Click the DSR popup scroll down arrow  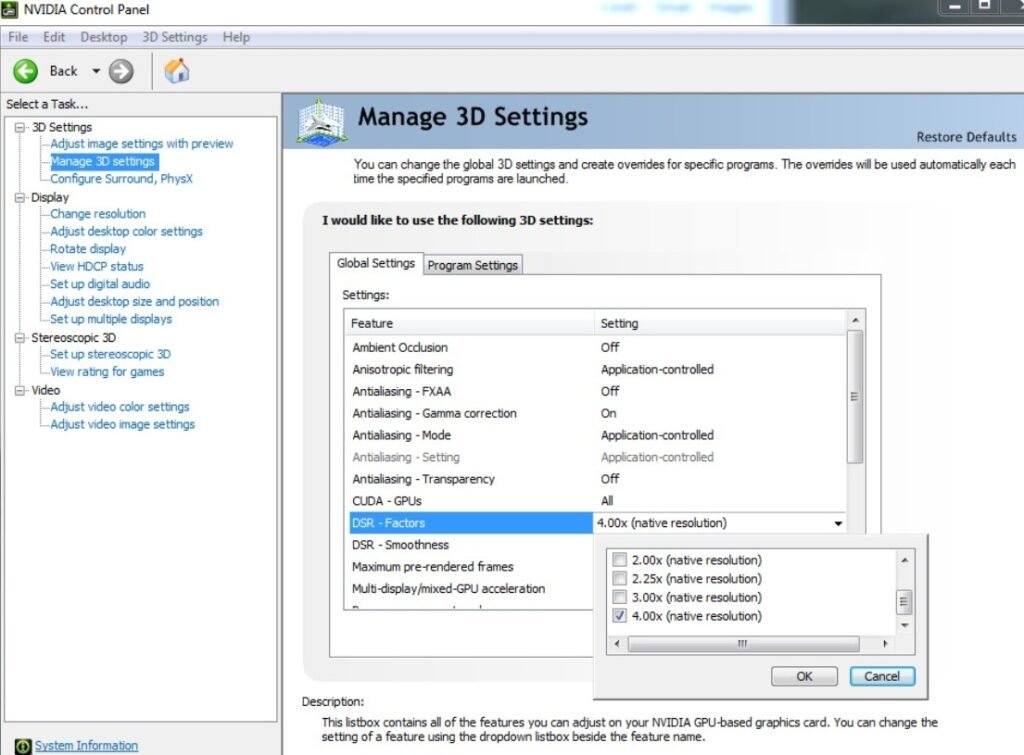904,626
